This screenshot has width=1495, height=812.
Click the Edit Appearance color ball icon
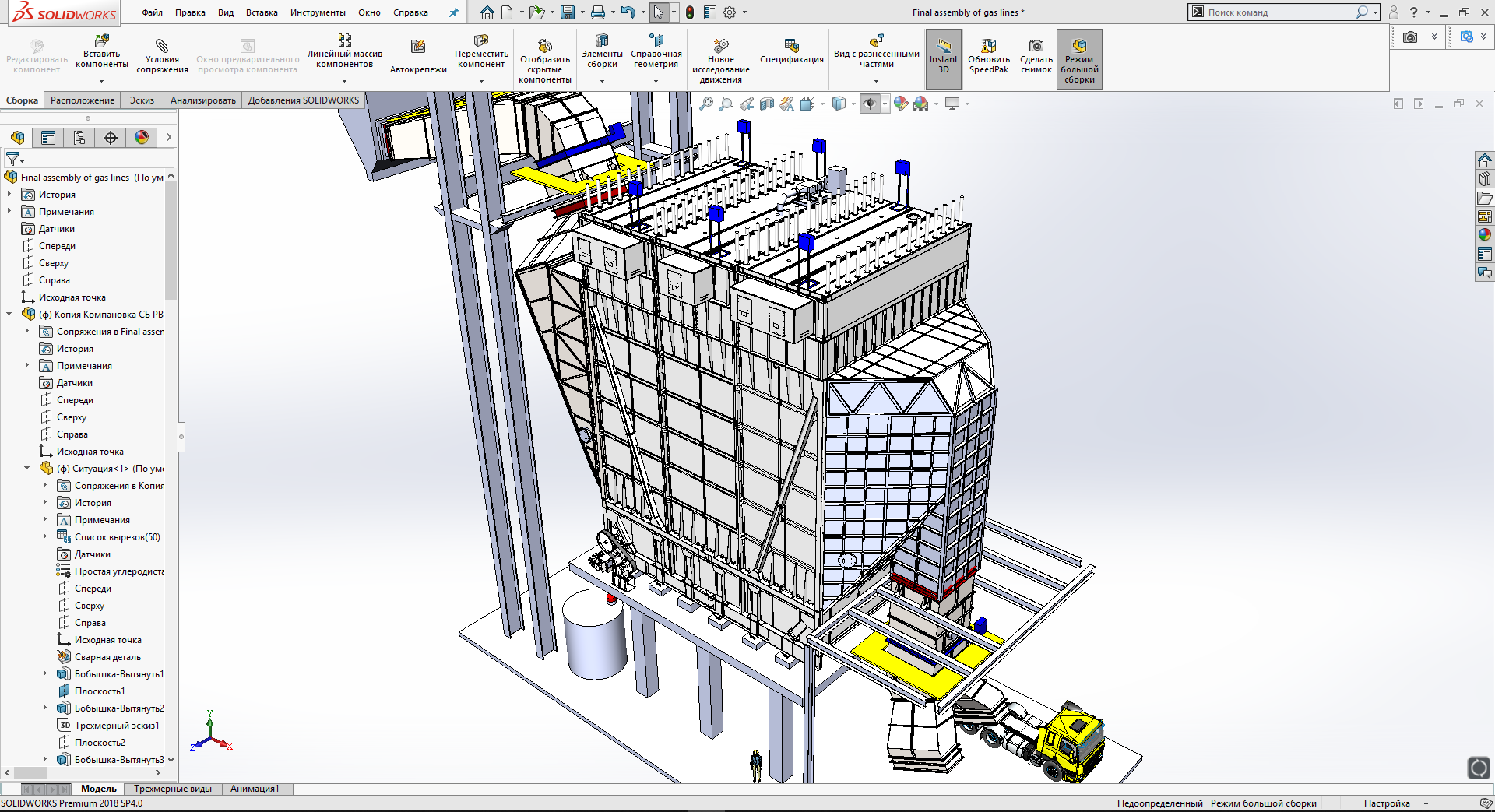click(901, 104)
